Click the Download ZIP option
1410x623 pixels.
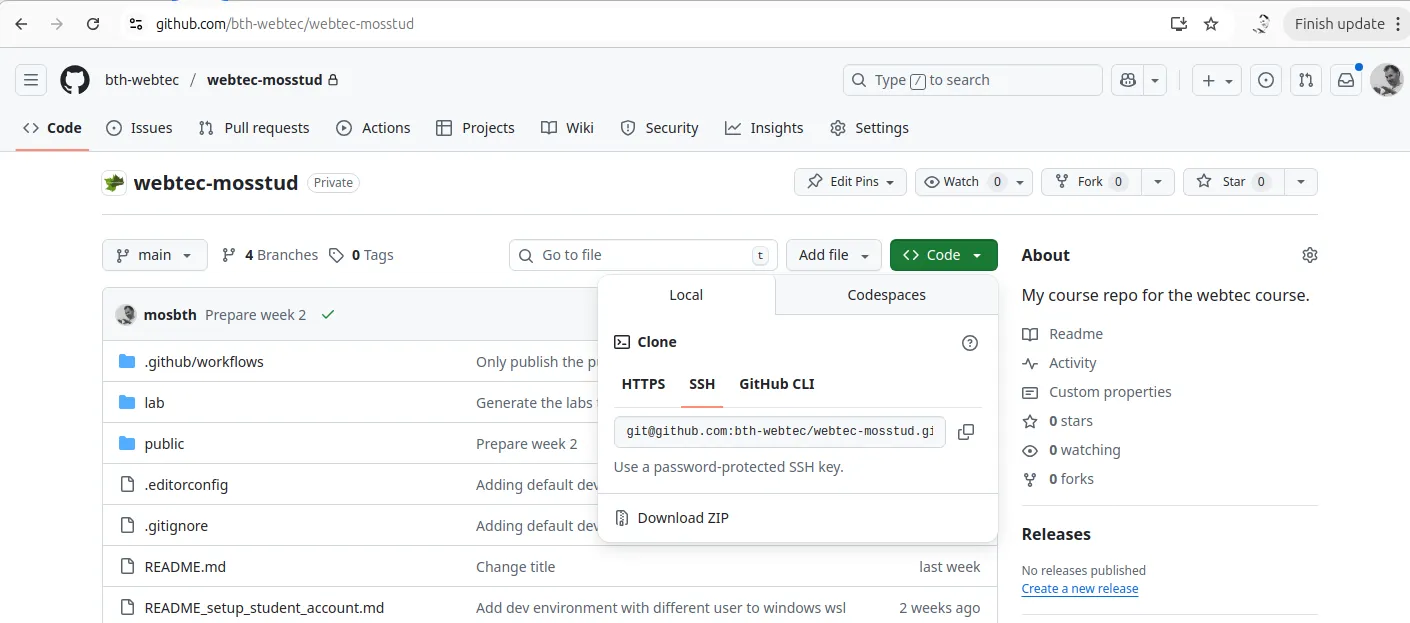coord(683,518)
